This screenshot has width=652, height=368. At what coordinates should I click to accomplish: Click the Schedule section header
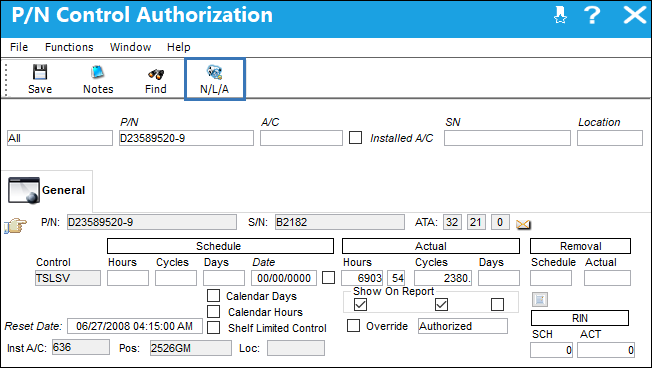(x=220, y=246)
